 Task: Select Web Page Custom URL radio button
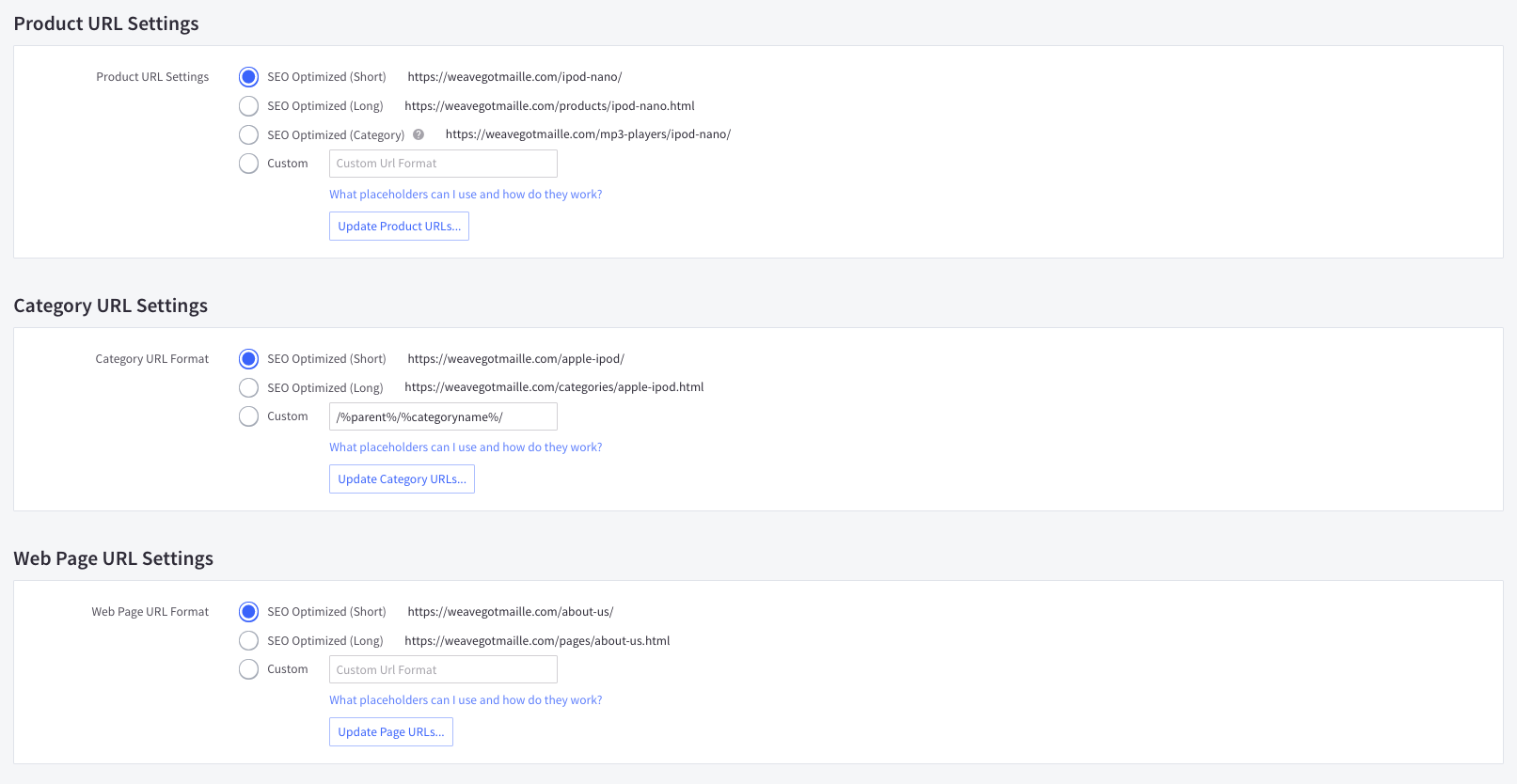coord(248,669)
